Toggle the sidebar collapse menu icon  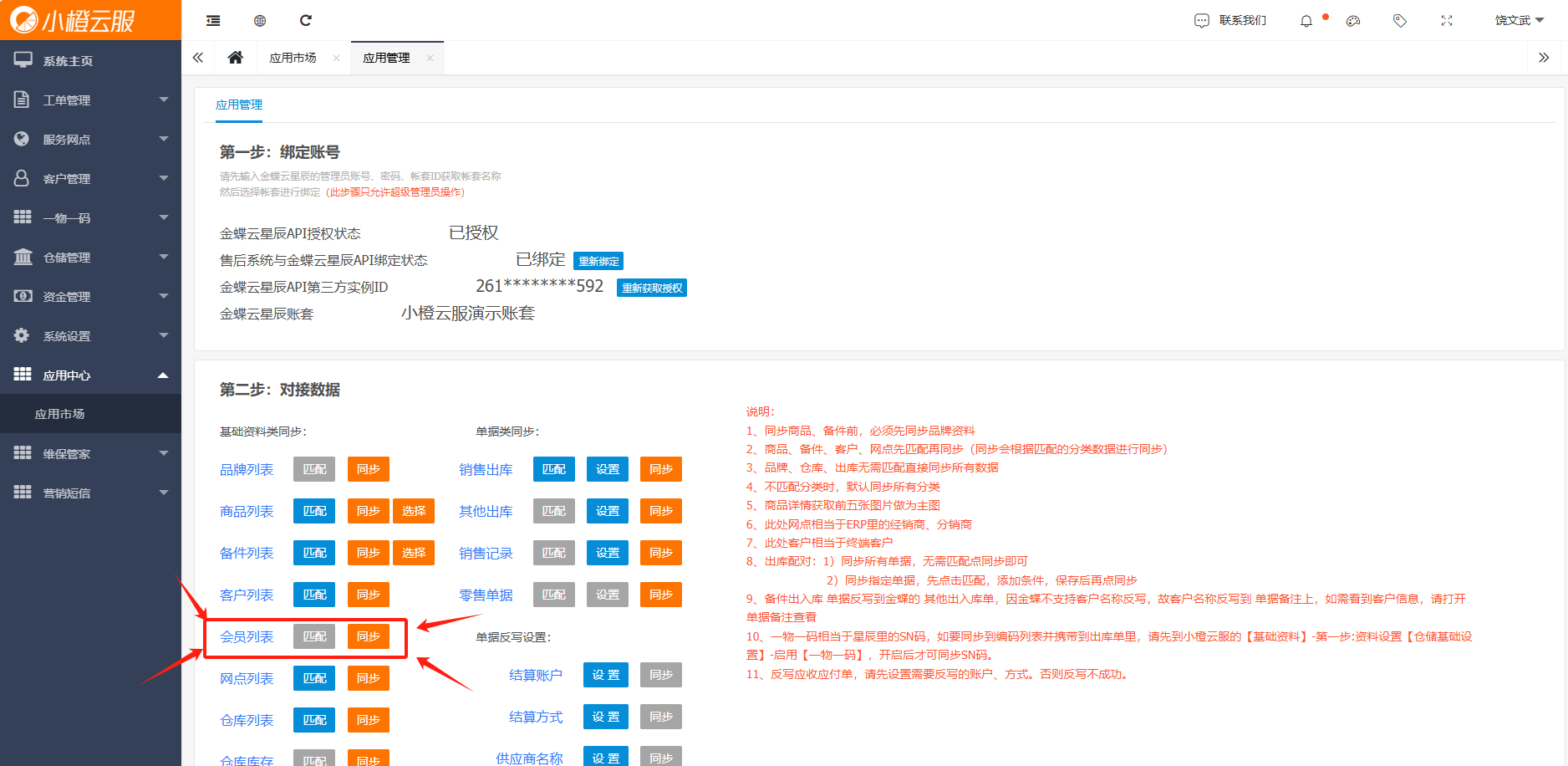[x=213, y=20]
